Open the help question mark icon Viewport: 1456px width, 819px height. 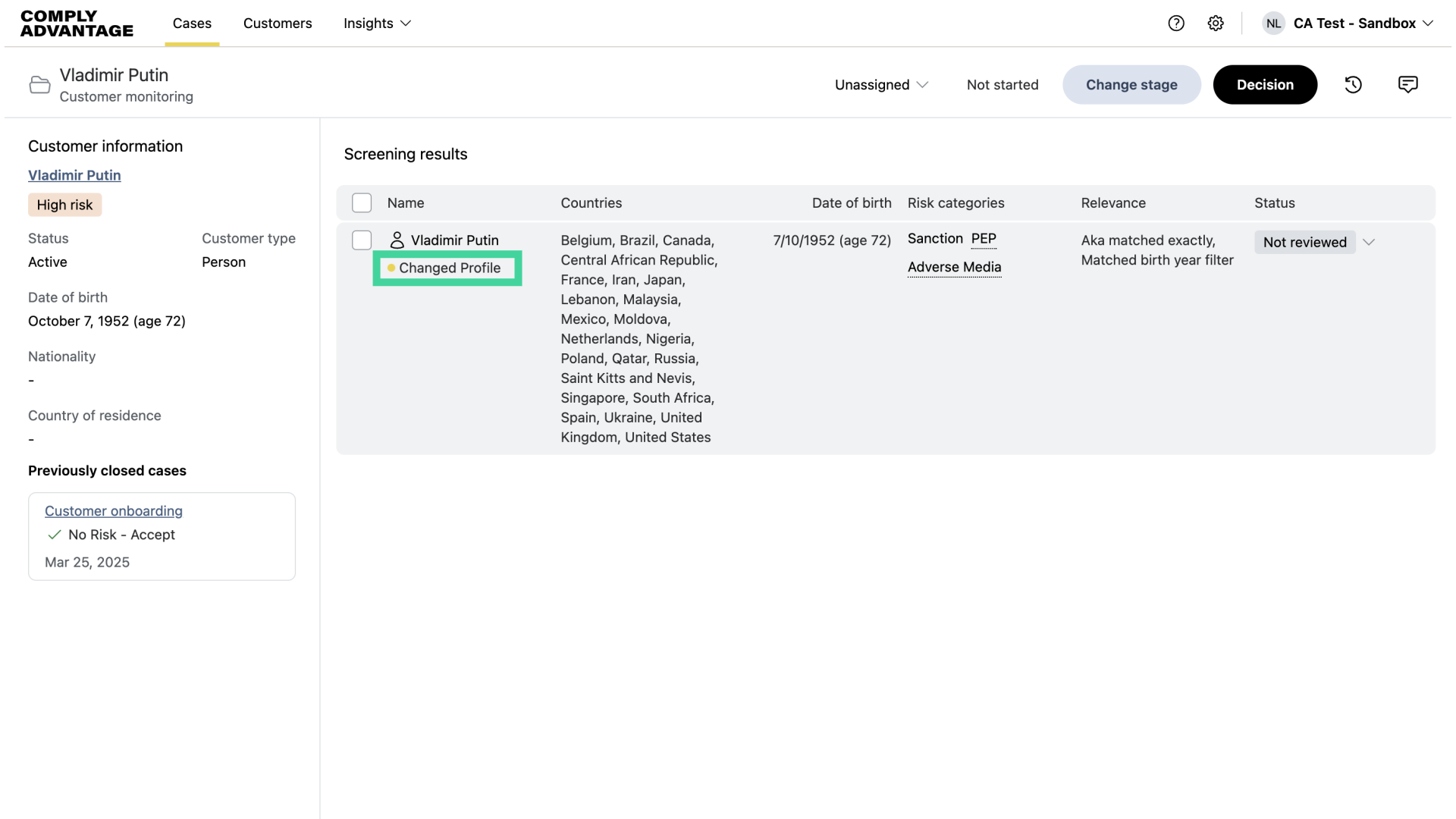click(x=1176, y=24)
